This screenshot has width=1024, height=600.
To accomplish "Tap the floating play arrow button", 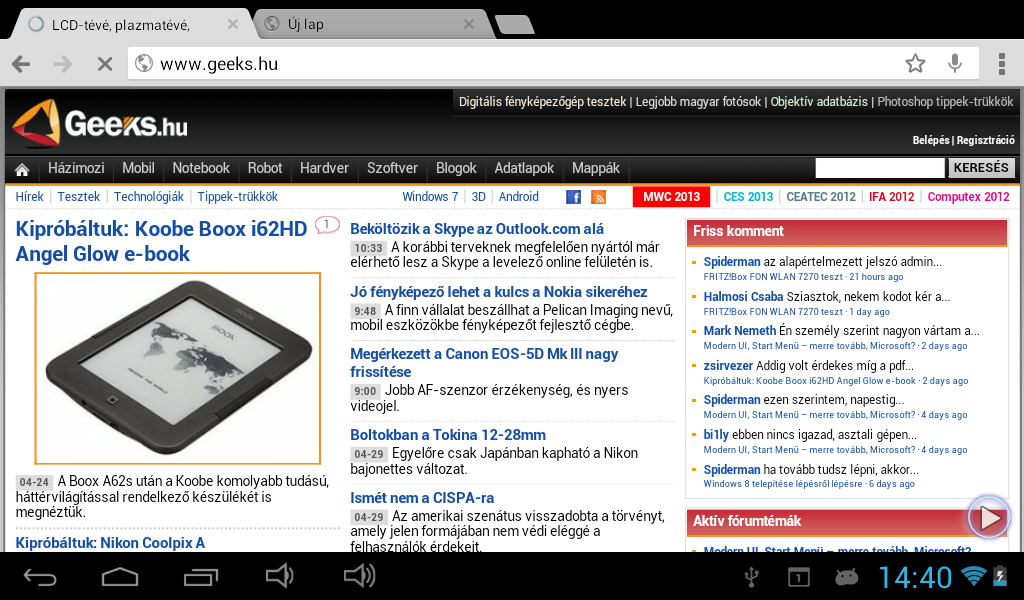I will click(x=989, y=518).
